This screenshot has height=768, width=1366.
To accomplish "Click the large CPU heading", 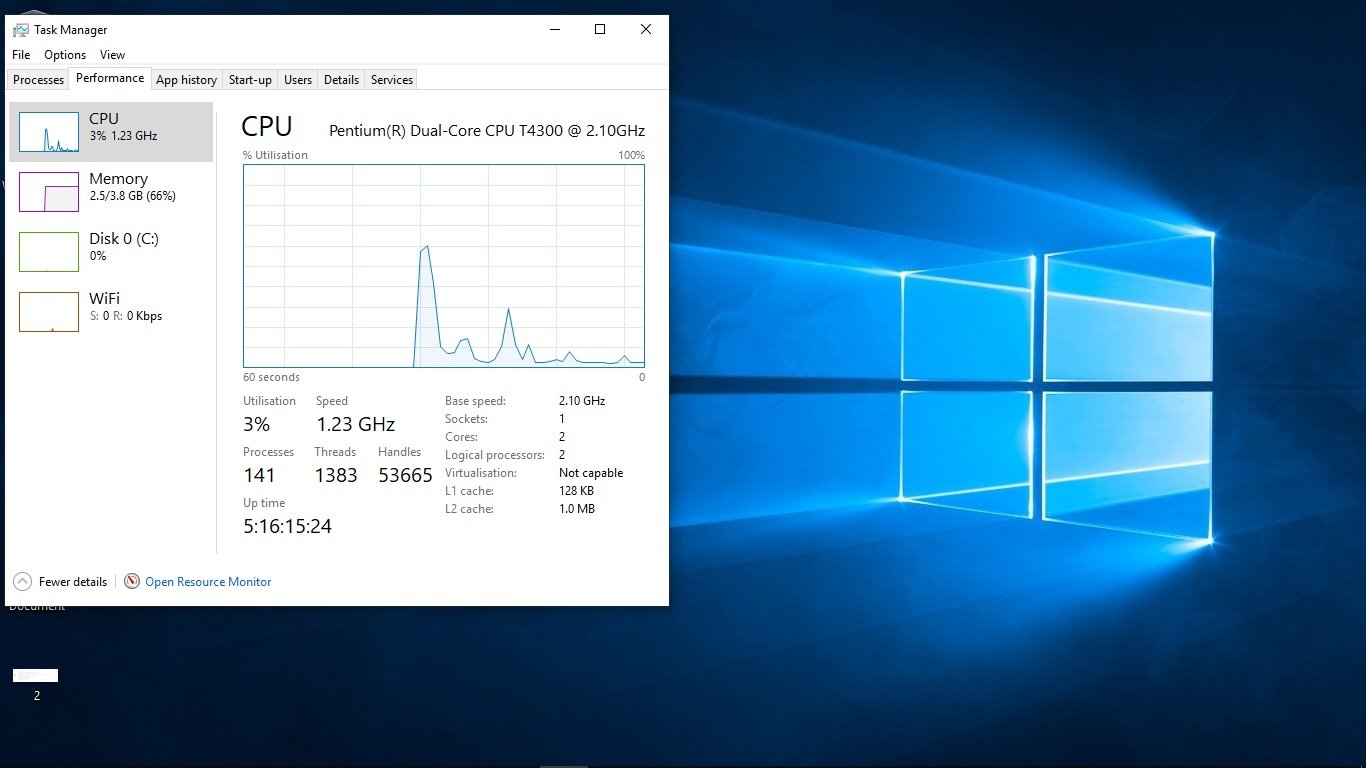I will click(267, 126).
